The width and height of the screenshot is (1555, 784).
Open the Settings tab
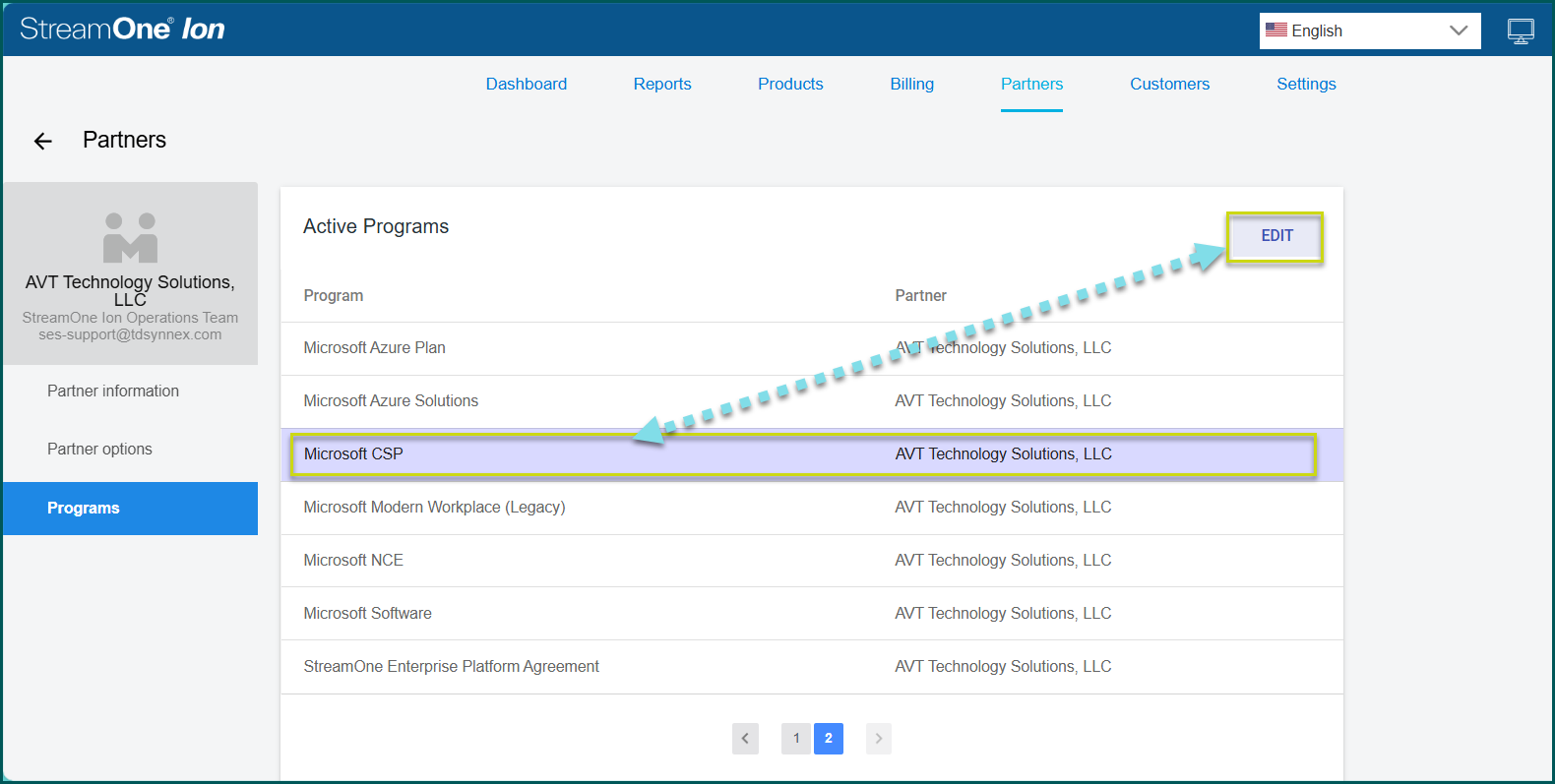click(x=1306, y=85)
